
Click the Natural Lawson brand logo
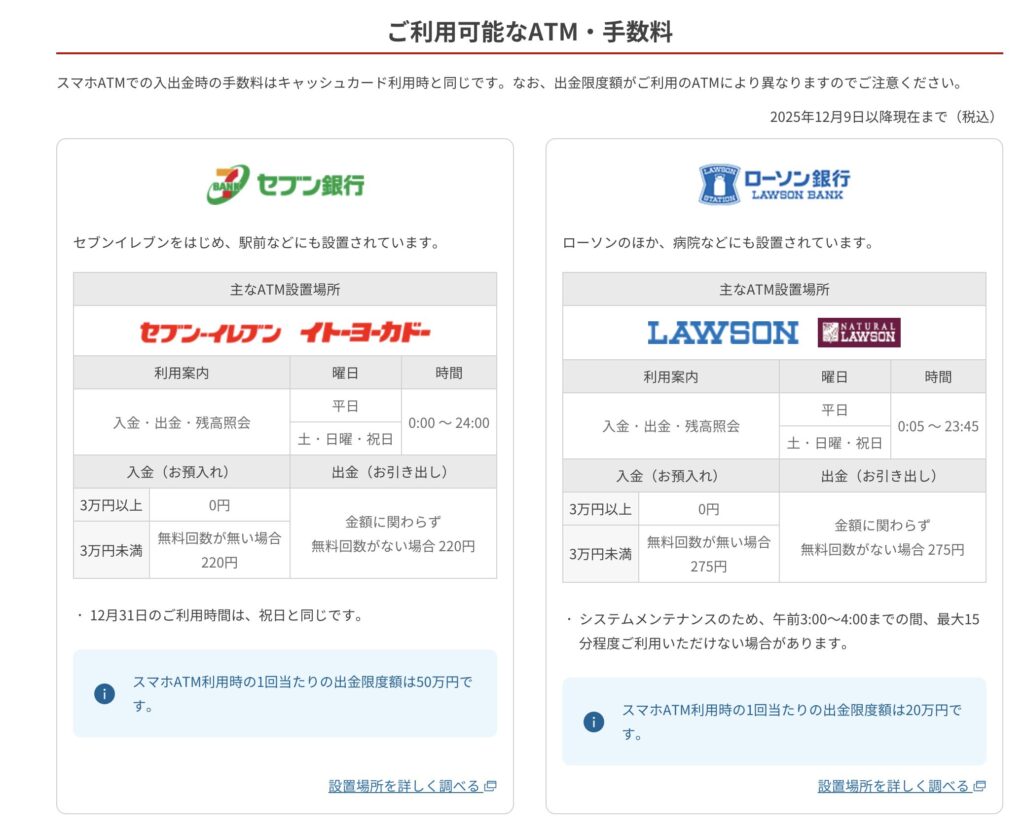[x=858, y=333]
